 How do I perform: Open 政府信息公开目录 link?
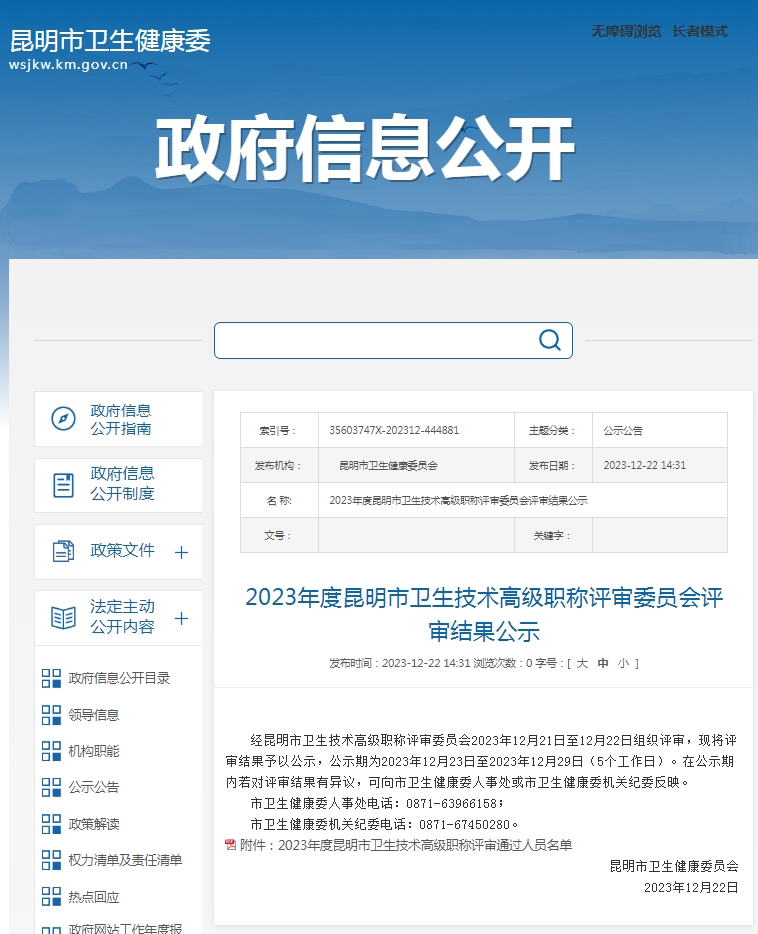(119, 678)
